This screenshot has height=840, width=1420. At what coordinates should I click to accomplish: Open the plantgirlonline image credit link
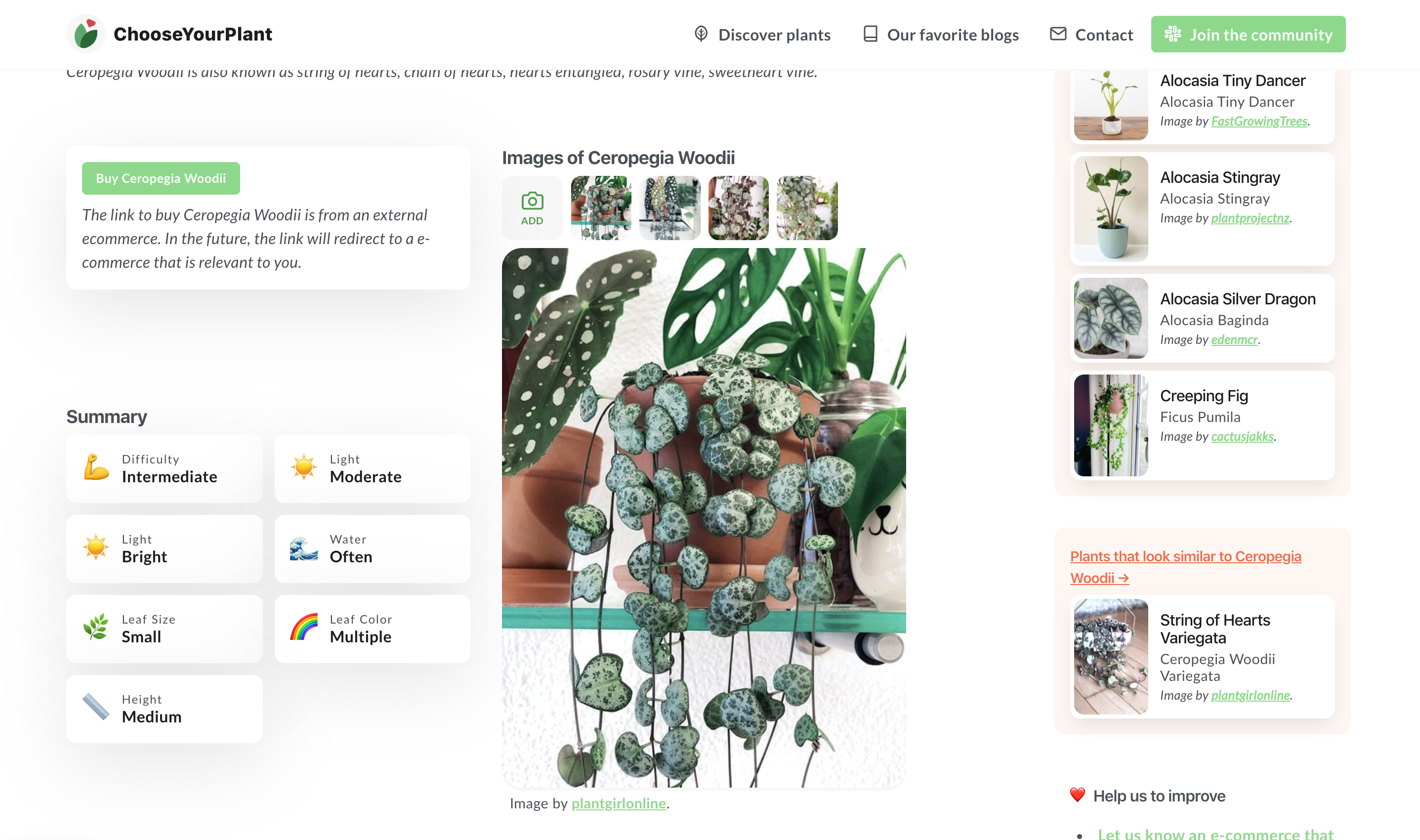(x=618, y=802)
